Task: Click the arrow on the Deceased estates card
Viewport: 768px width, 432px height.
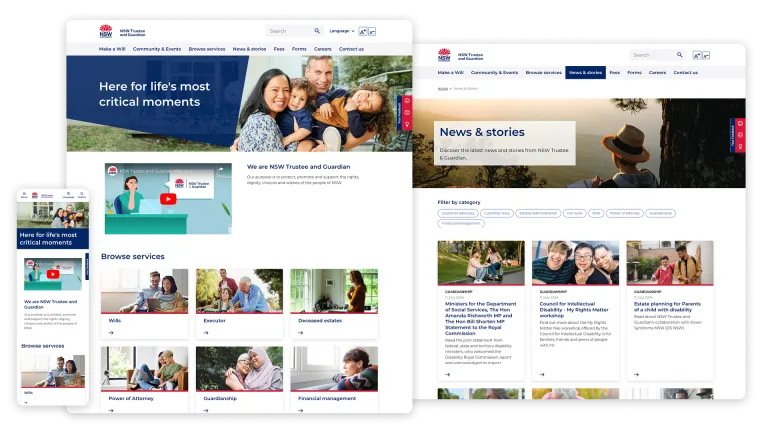Action: [x=301, y=333]
